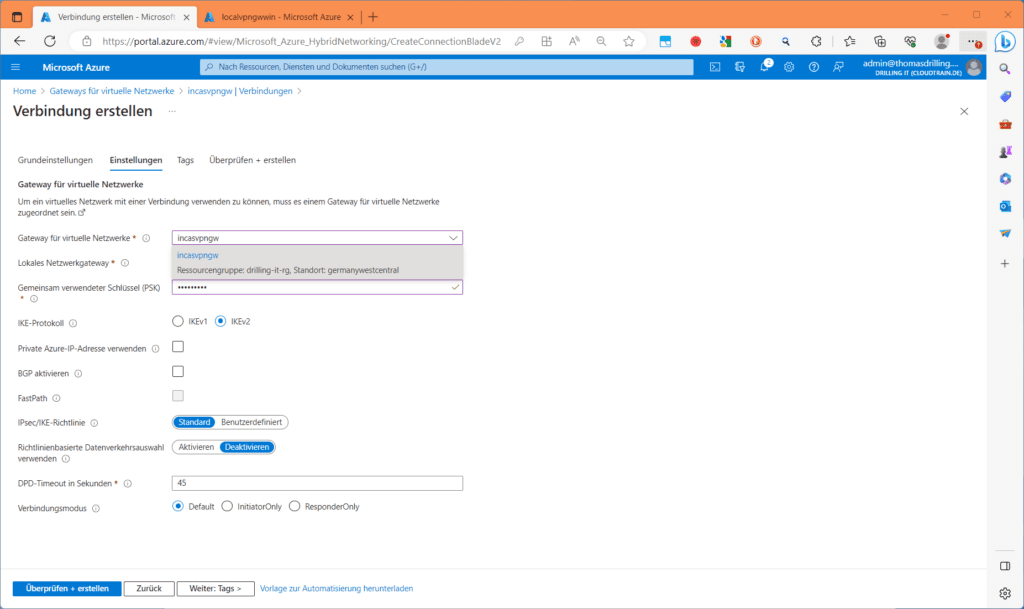1024x609 pixels.
Task: Open the browser favorites list icon
Action: 850,41
